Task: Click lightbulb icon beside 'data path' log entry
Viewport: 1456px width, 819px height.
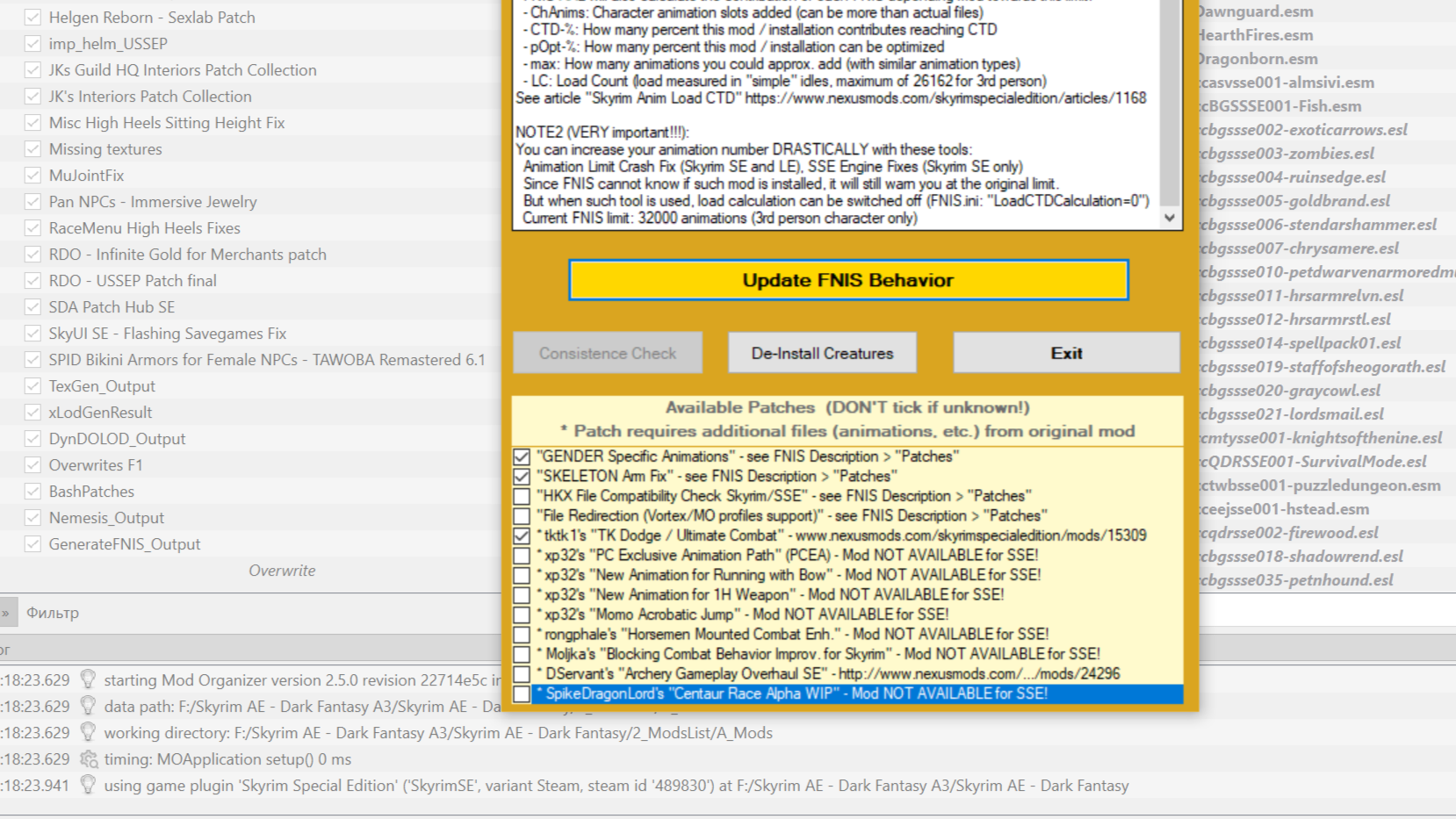Action: coord(88,707)
